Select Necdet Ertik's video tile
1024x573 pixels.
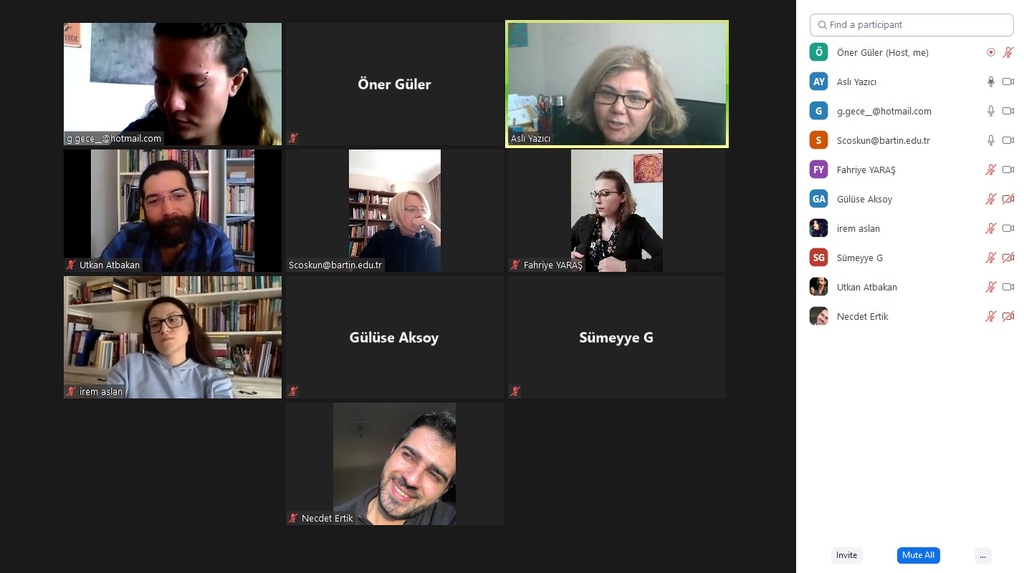(x=394, y=464)
